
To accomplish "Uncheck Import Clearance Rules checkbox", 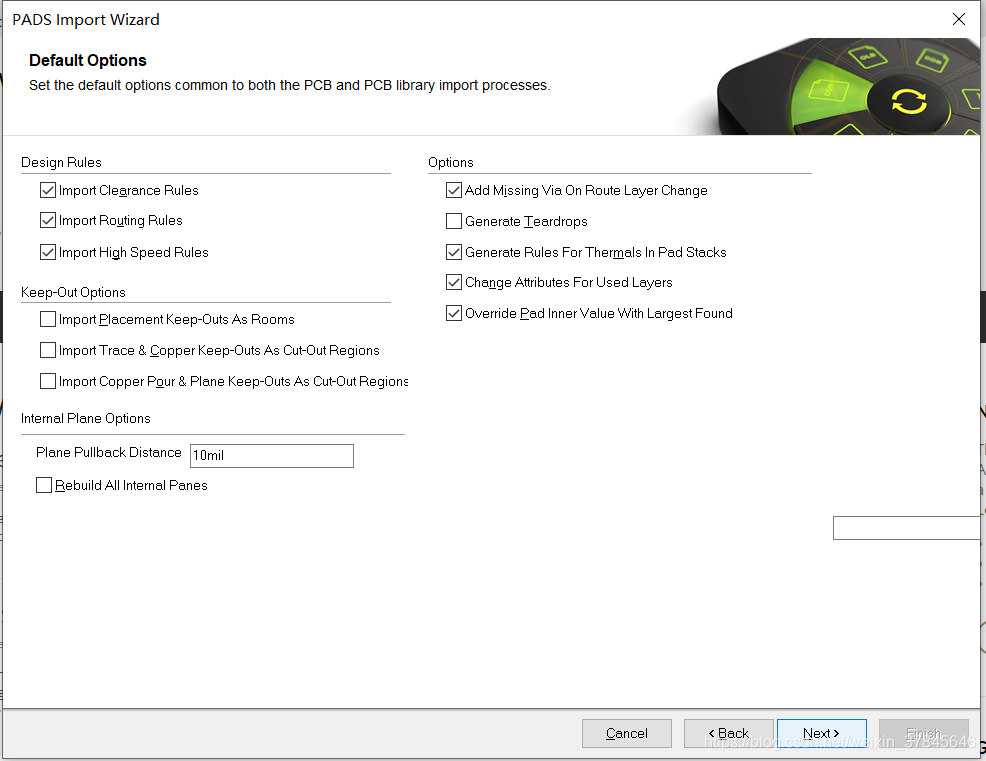I will [x=48, y=190].
